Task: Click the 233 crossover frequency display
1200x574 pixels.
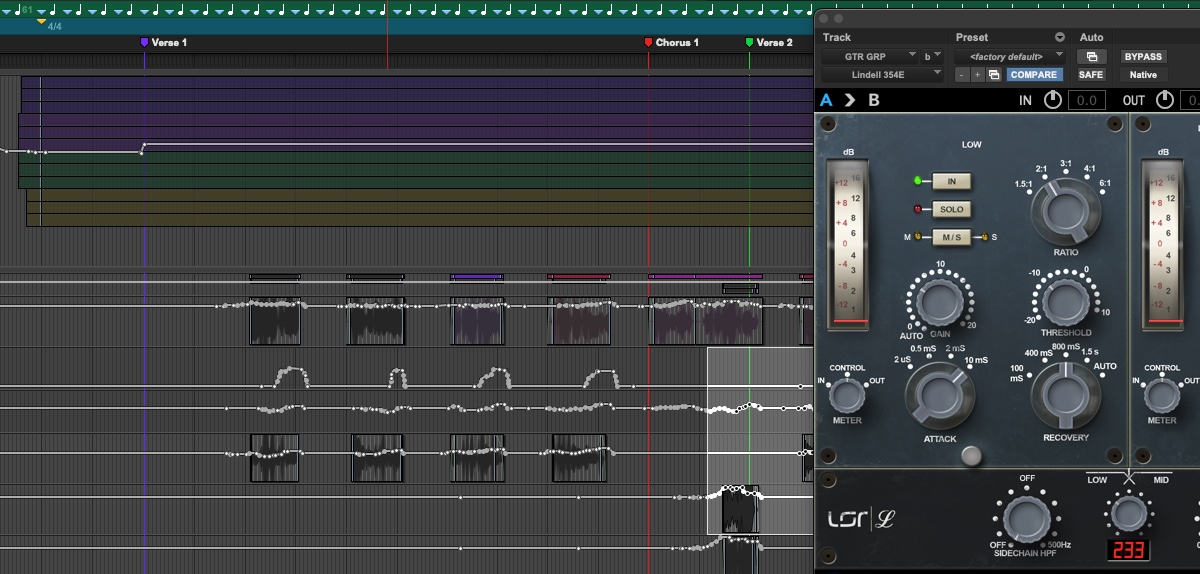Action: [x=1128, y=550]
